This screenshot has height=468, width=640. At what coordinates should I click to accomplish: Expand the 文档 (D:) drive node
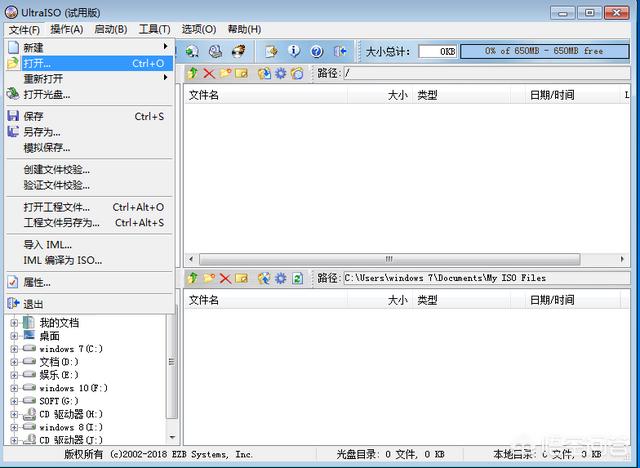pos(14,362)
